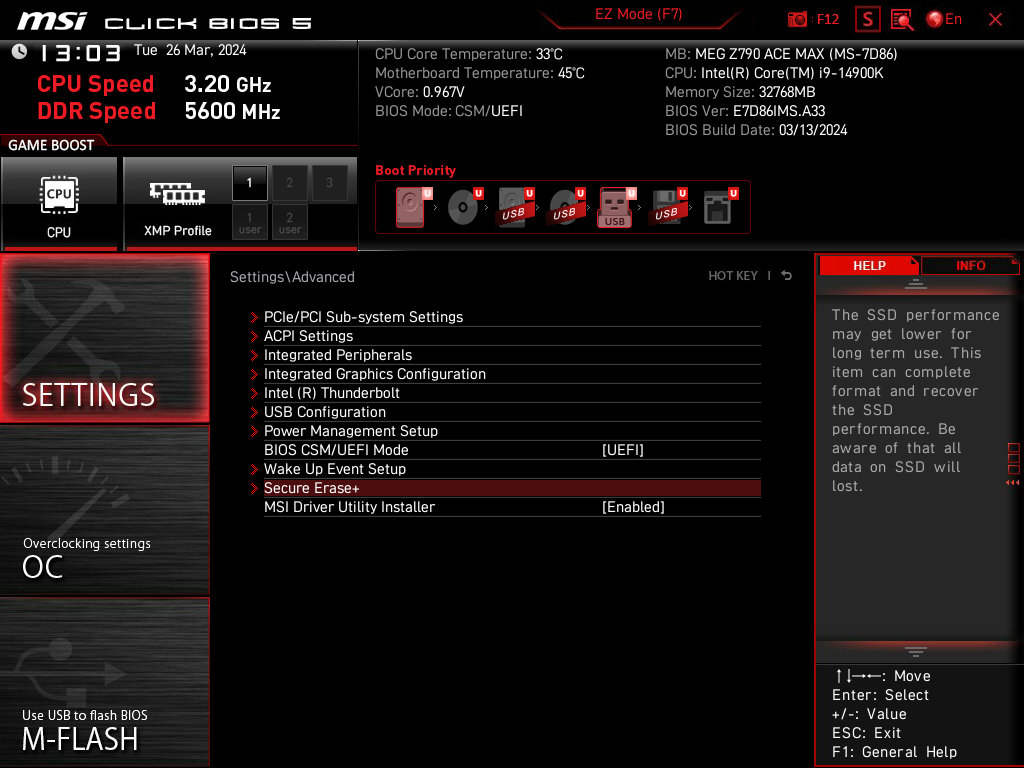Click help panel bottom scroll handle
Viewport: 1024px width, 768px height.
915,652
